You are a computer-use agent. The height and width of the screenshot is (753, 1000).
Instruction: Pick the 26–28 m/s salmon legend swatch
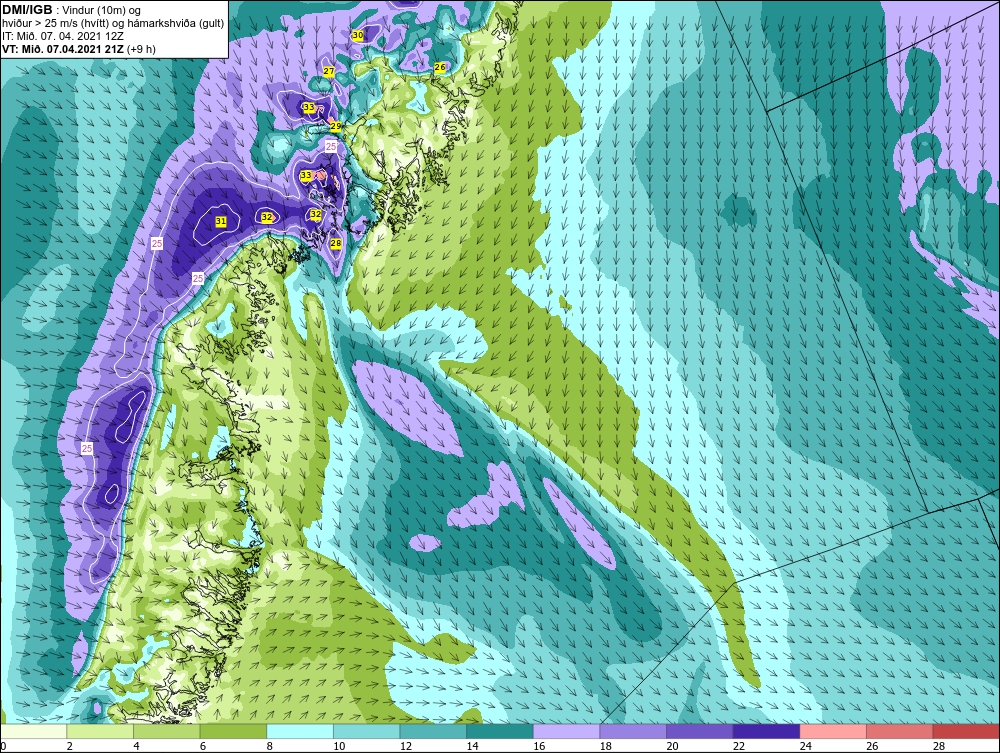point(899,731)
